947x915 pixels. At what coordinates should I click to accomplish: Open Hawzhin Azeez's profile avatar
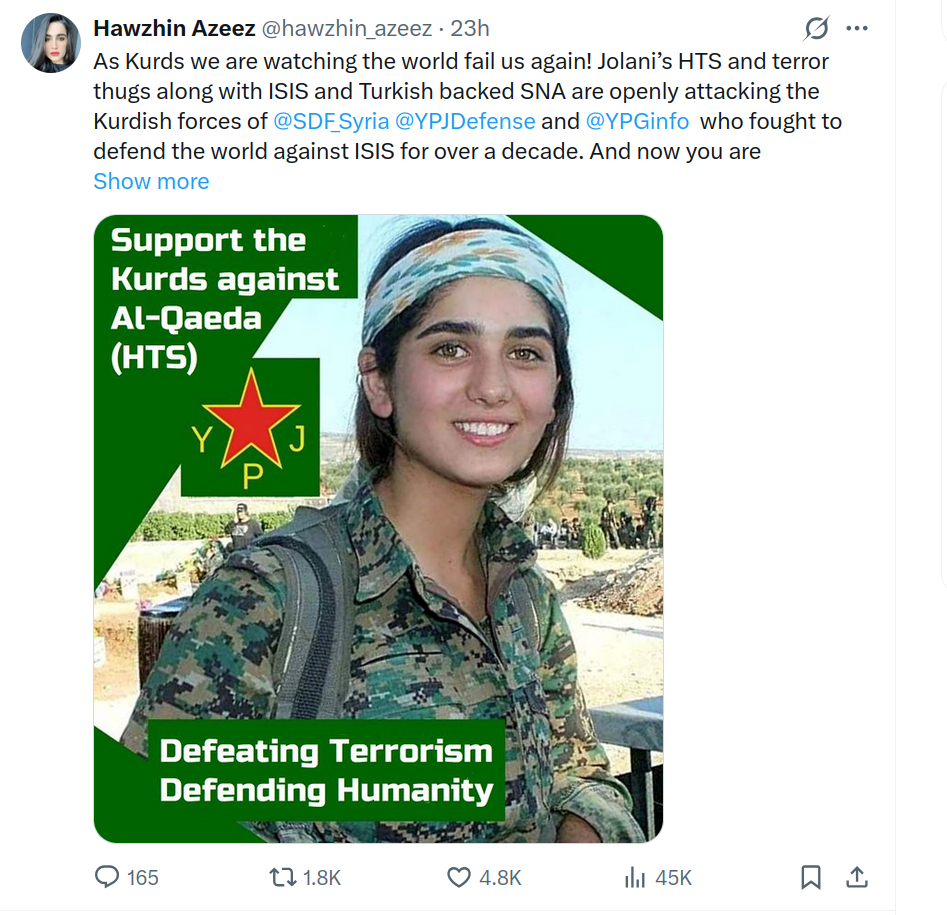click(x=51, y=43)
